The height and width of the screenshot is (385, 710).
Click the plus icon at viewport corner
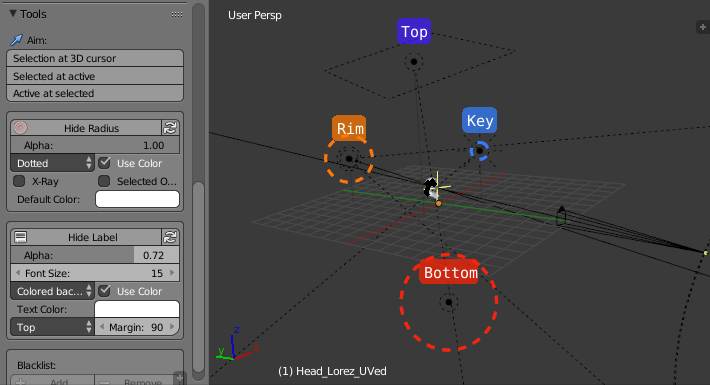(703, 27)
